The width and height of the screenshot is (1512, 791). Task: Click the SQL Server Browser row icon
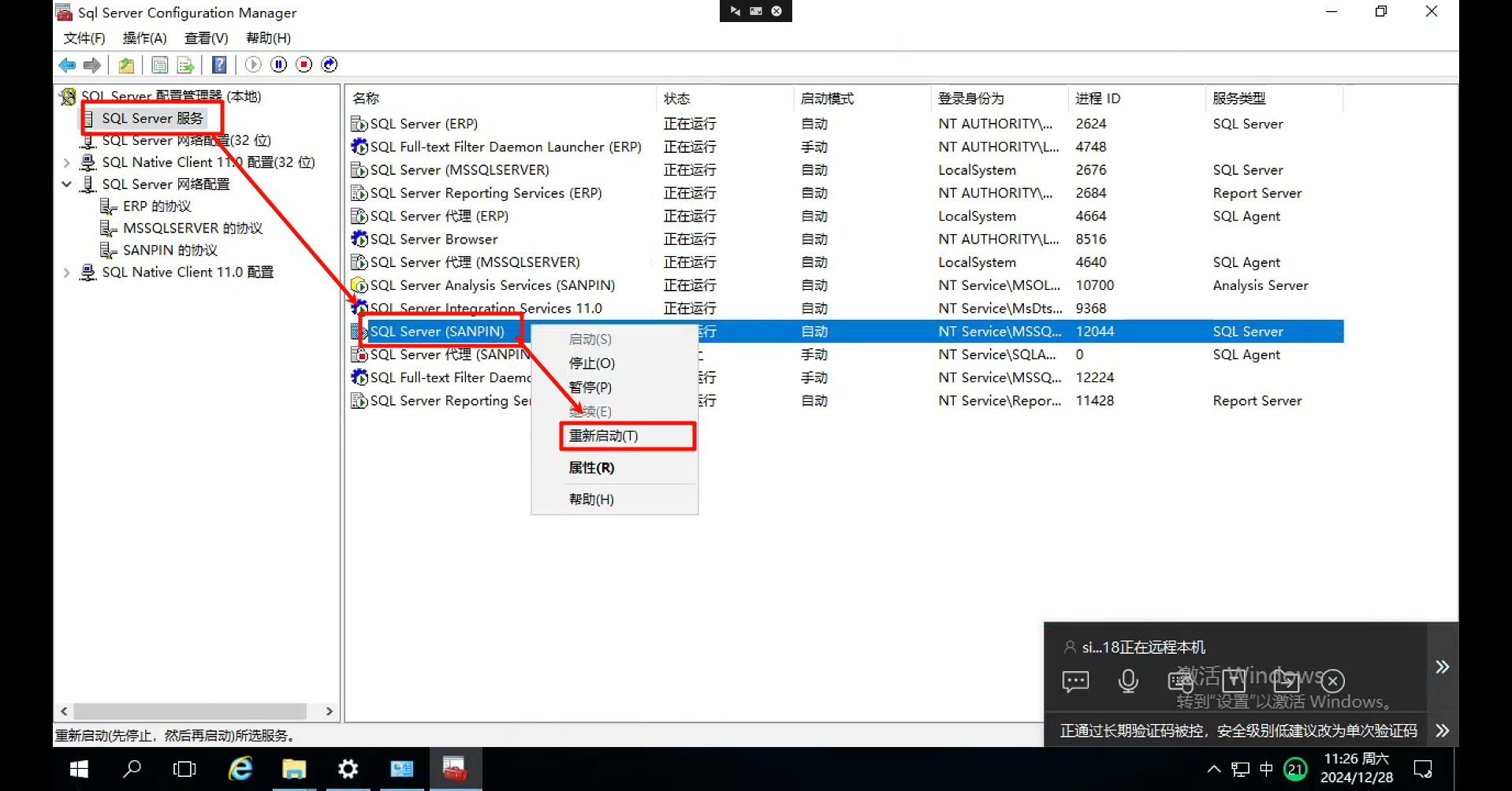359,239
